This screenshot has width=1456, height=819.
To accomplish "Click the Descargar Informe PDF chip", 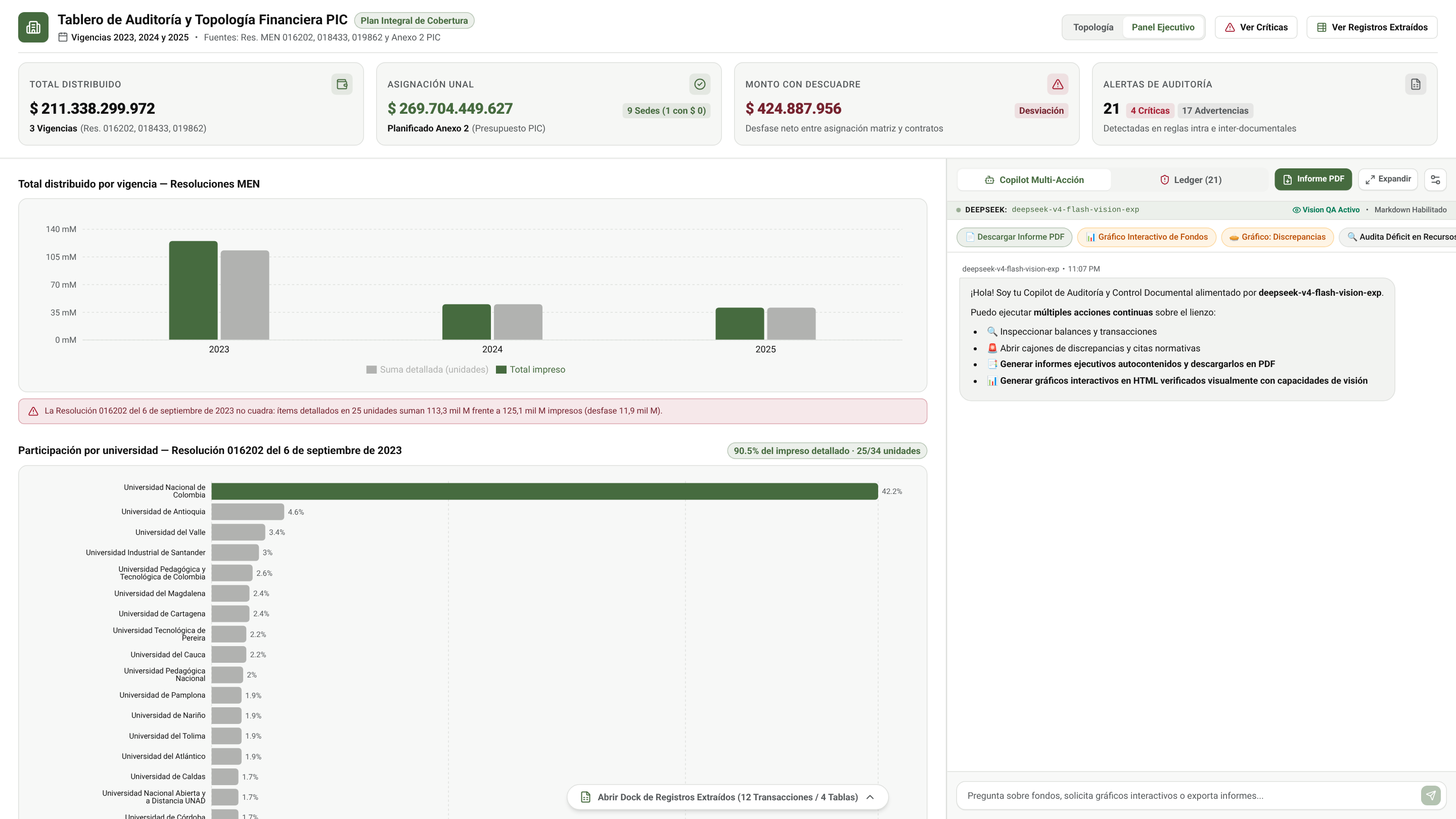I will 1015,237.
